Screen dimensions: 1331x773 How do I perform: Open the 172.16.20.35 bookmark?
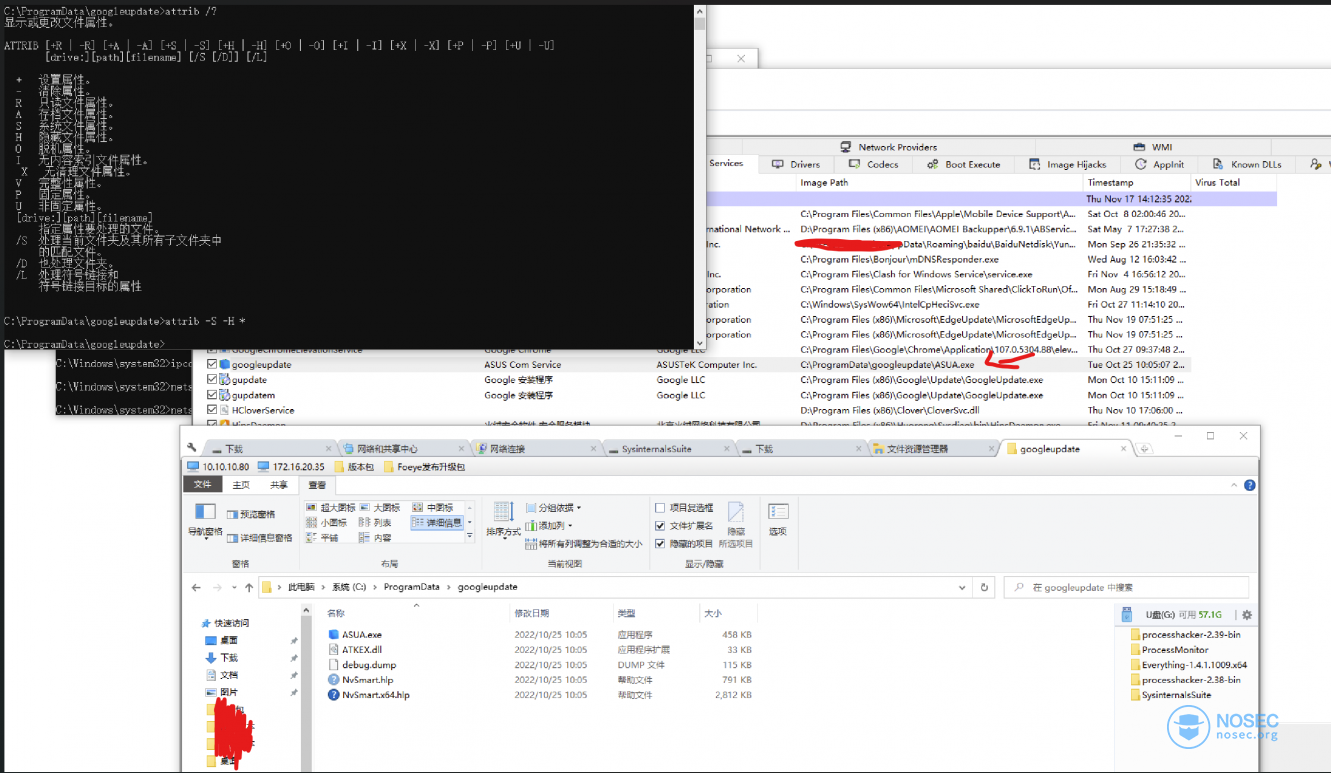coord(292,467)
